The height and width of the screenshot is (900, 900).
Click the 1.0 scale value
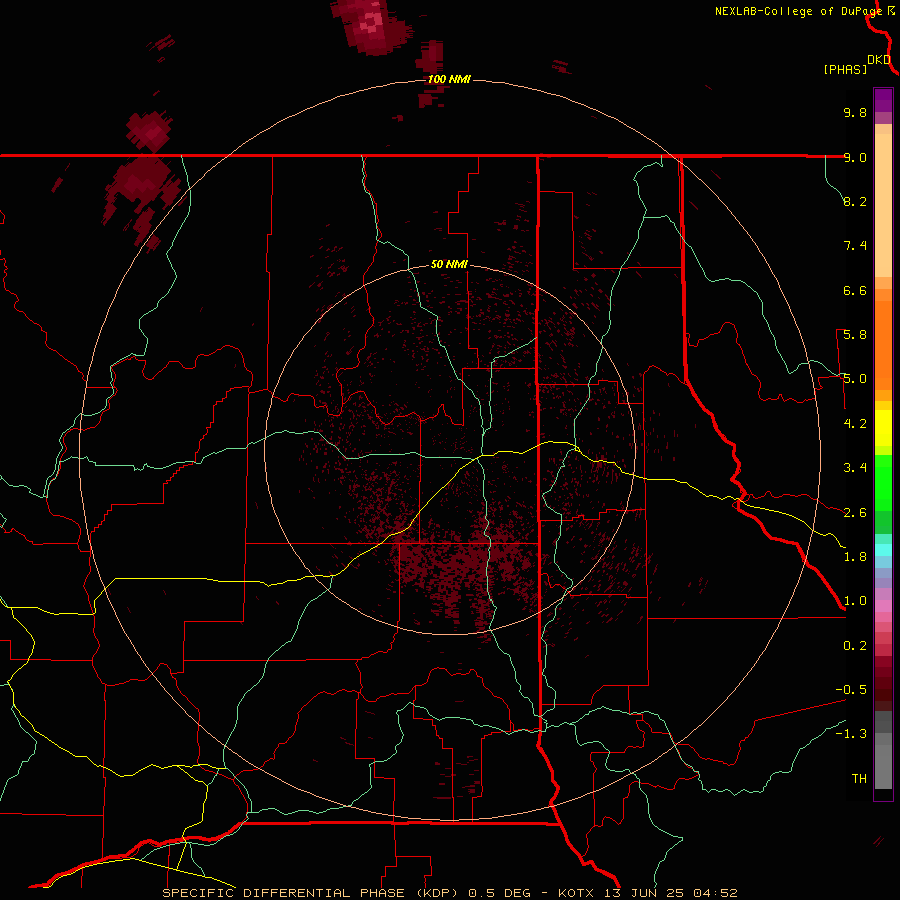click(x=855, y=601)
